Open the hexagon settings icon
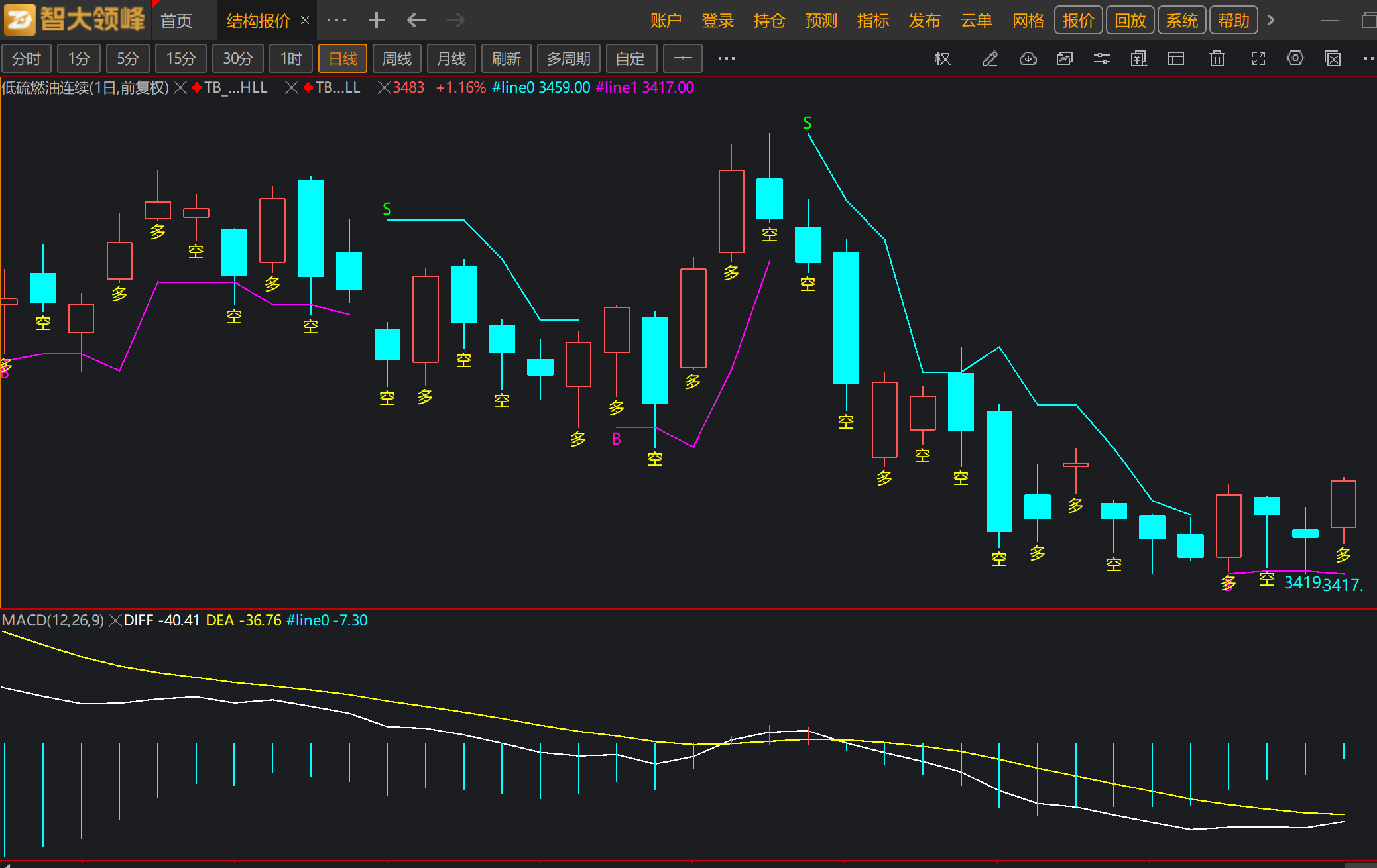Screen dimensions: 1377x868 click(1295, 58)
